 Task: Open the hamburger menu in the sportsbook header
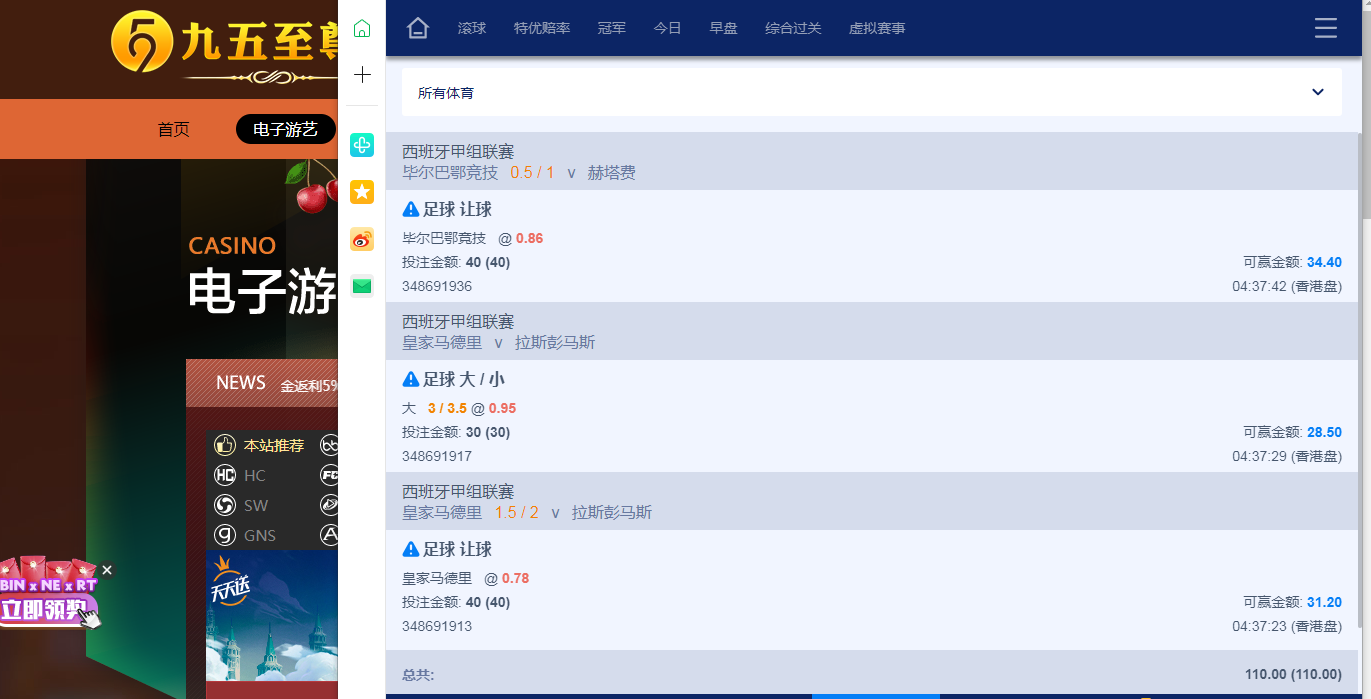(x=1326, y=28)
